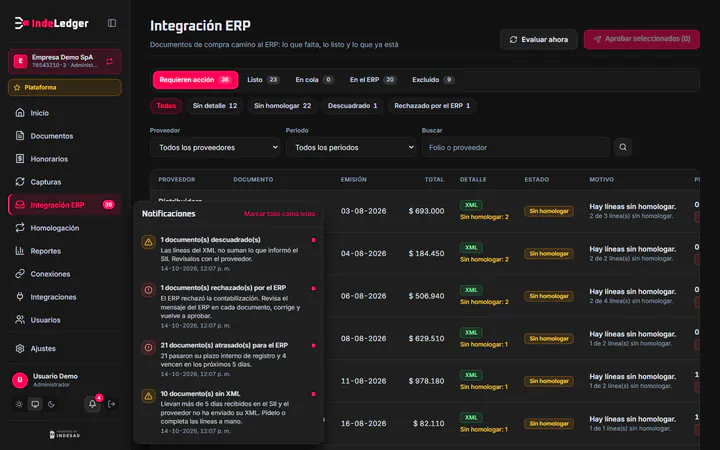Click the Empresa Demo SpA avatar
The width and height of the screenshot is (720, 450).
(x=20, y=61)
